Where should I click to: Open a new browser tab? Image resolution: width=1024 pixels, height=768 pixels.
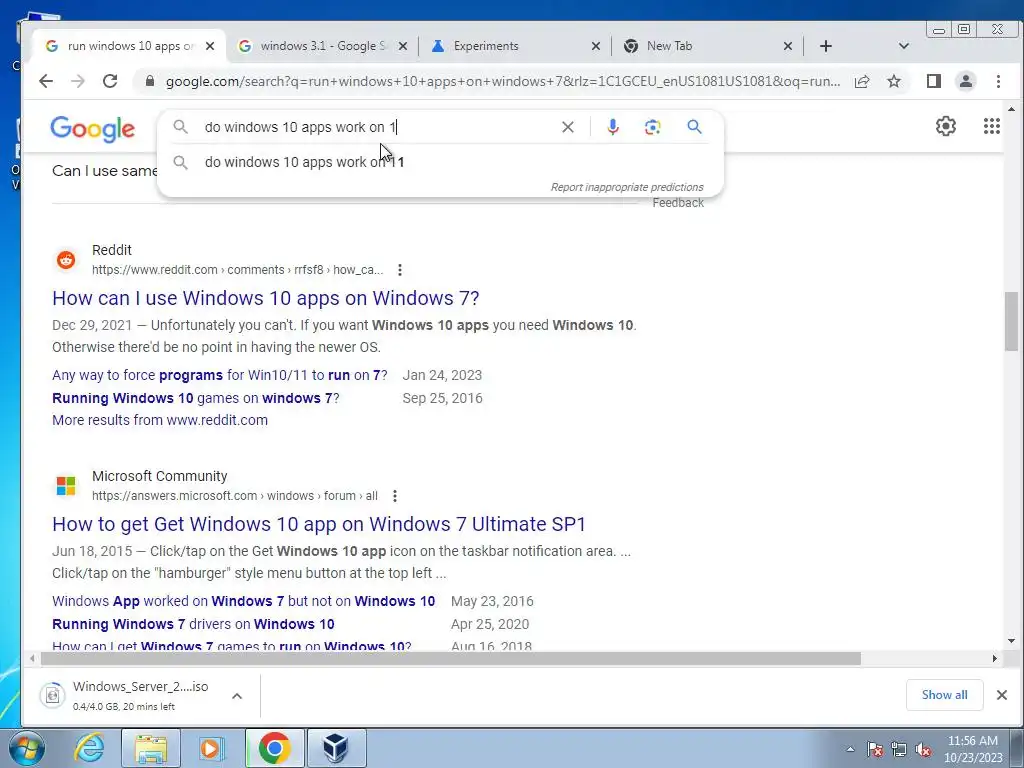click(825, 46)
